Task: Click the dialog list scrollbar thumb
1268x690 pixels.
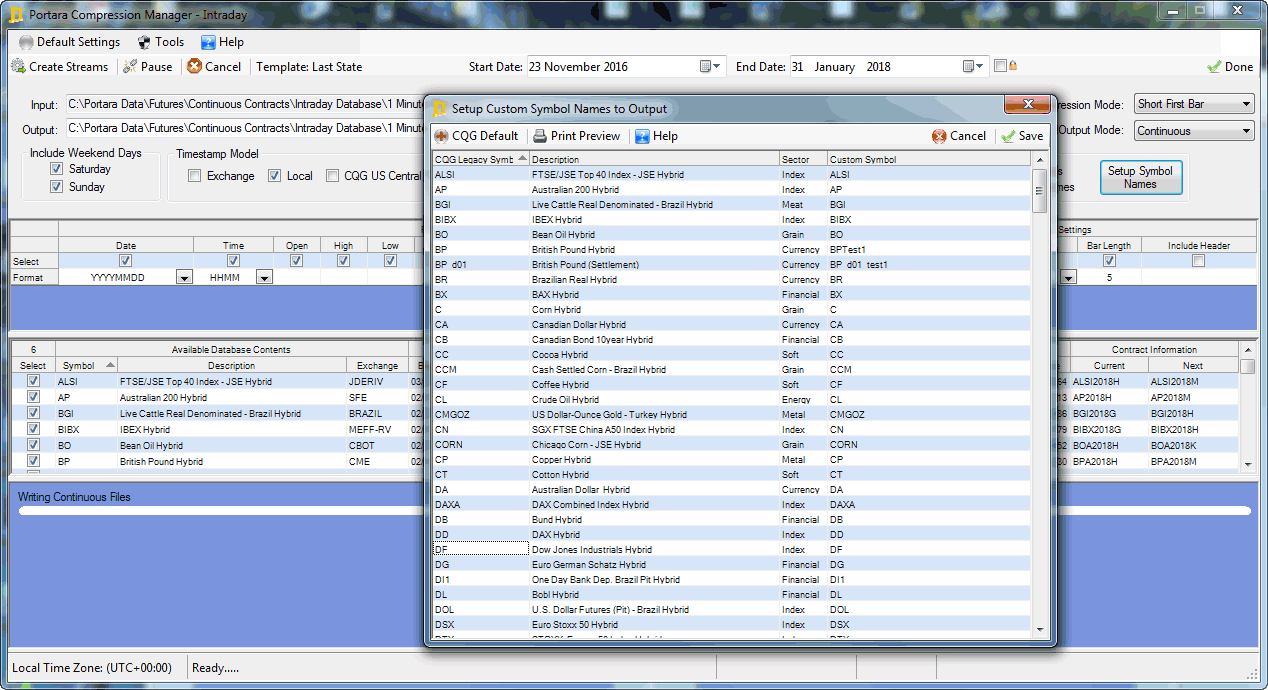Action: tap(1040, 190)
